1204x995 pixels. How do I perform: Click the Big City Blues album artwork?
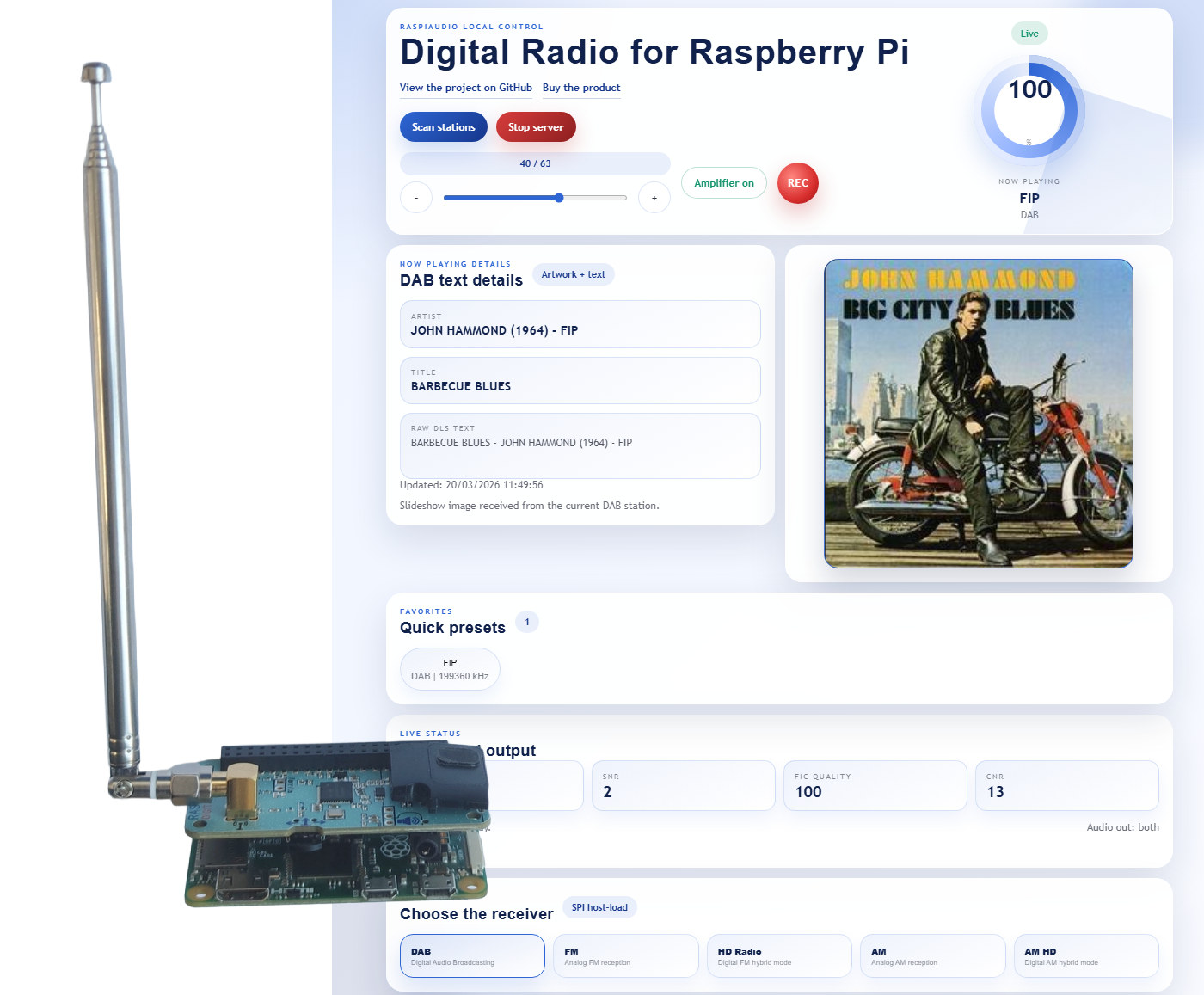click(979, 413)
